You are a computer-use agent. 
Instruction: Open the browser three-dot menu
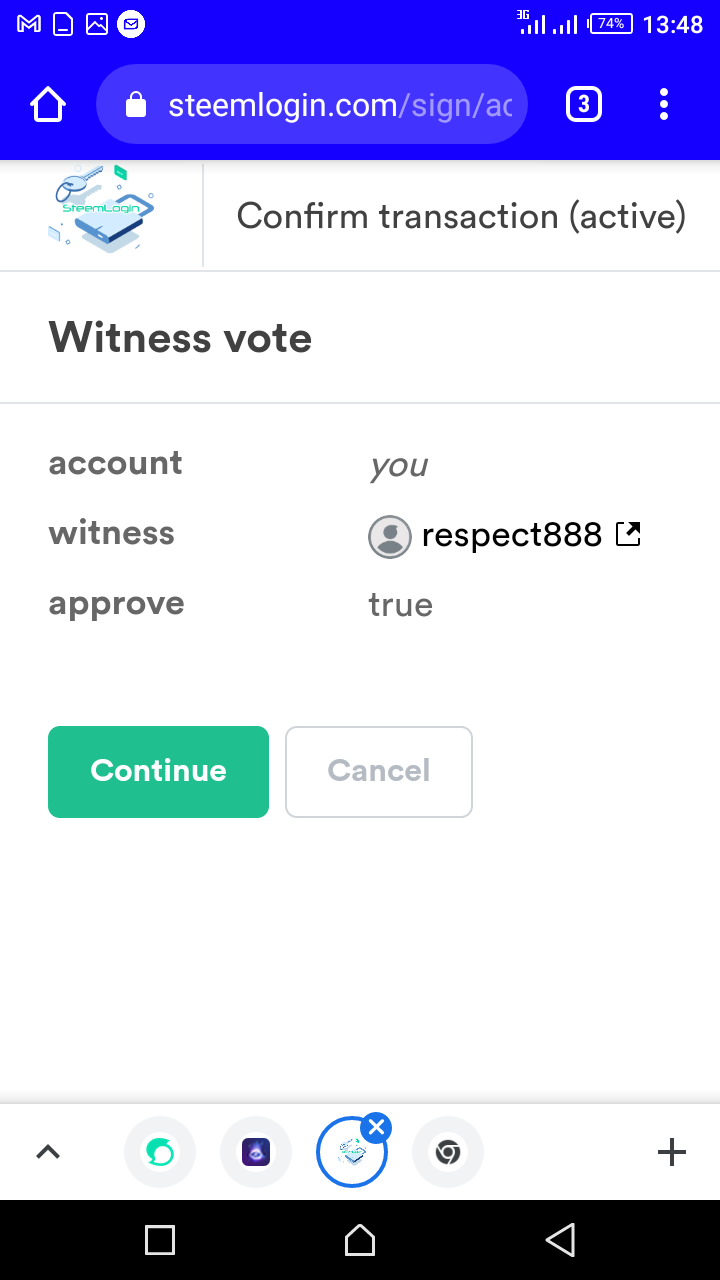pyautogui.click(x=664, y=104)
